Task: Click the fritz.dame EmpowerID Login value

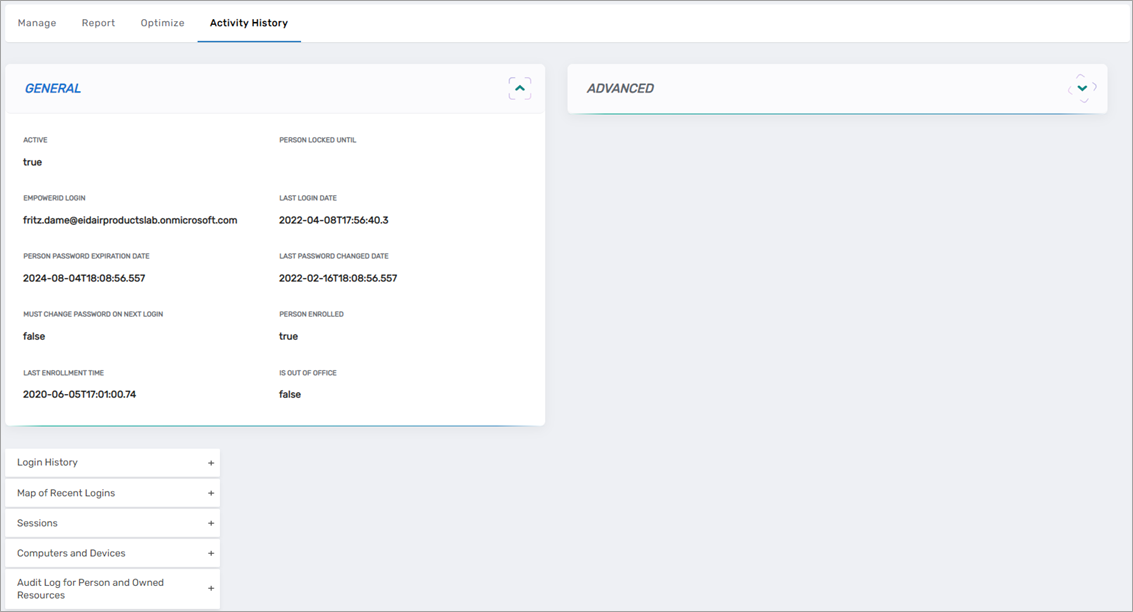Action: (x=128, y=219)
